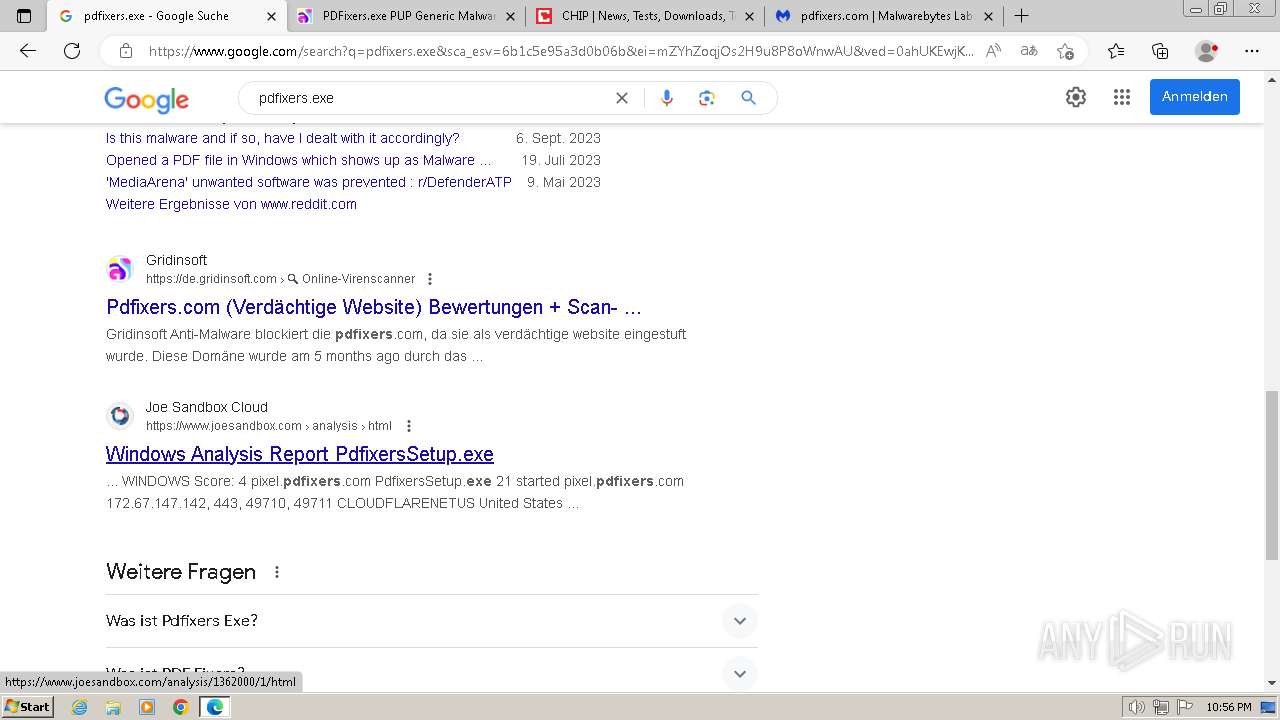Open Gridinsoft result options dots
Image resolution: width=1280 pixels, height=720 pixels.
click(430, 279)
